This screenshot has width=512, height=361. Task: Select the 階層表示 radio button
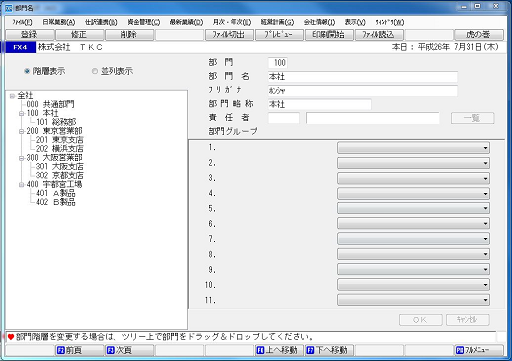coord(27,71)
